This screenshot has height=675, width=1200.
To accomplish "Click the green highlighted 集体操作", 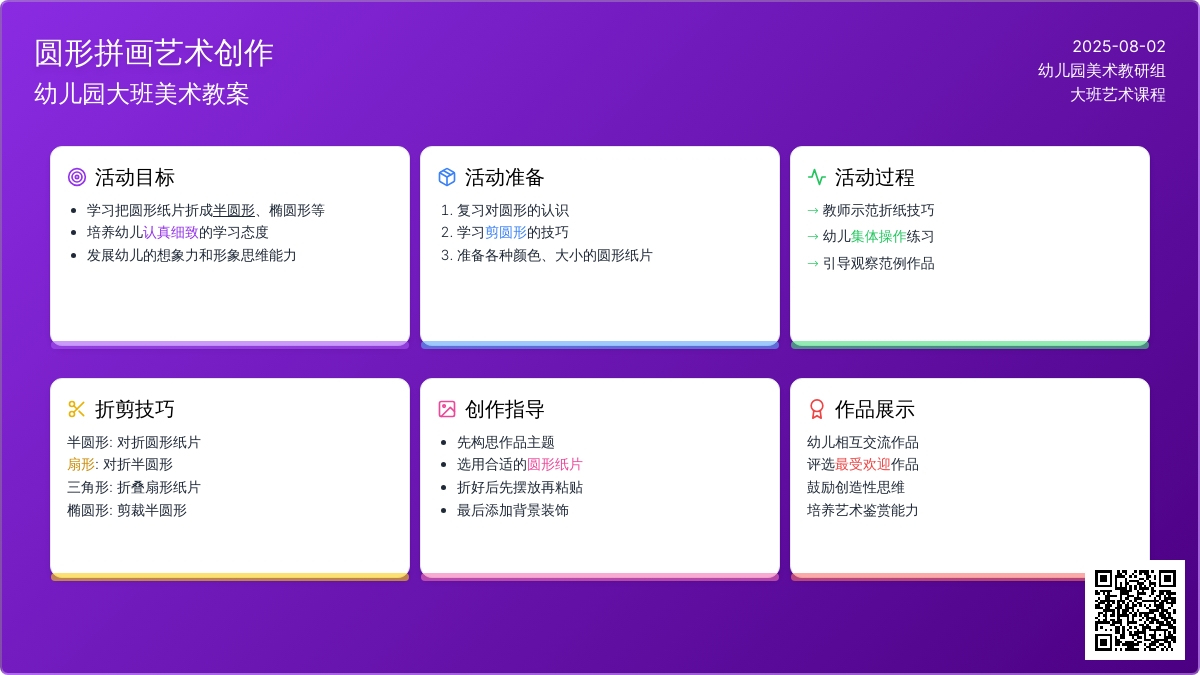I will pos(879,236).
